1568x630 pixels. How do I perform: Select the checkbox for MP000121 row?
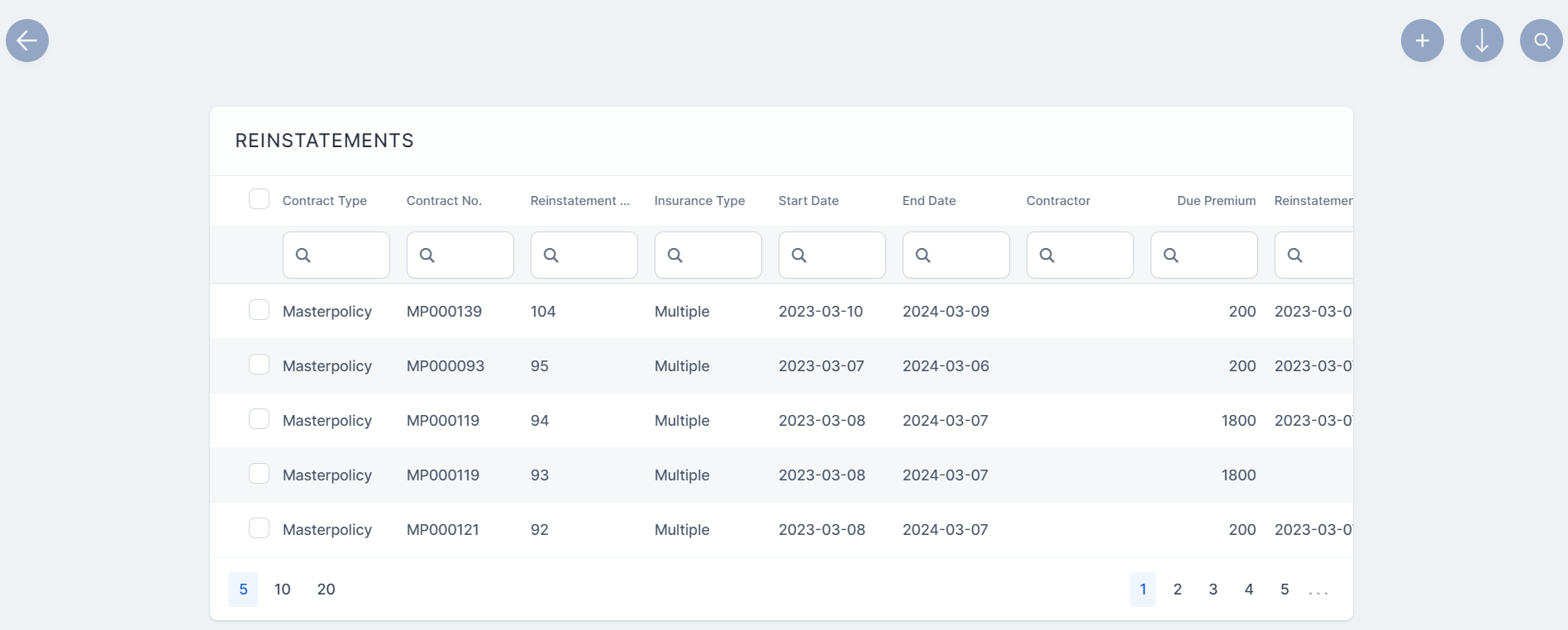click(x=259, y=528)
